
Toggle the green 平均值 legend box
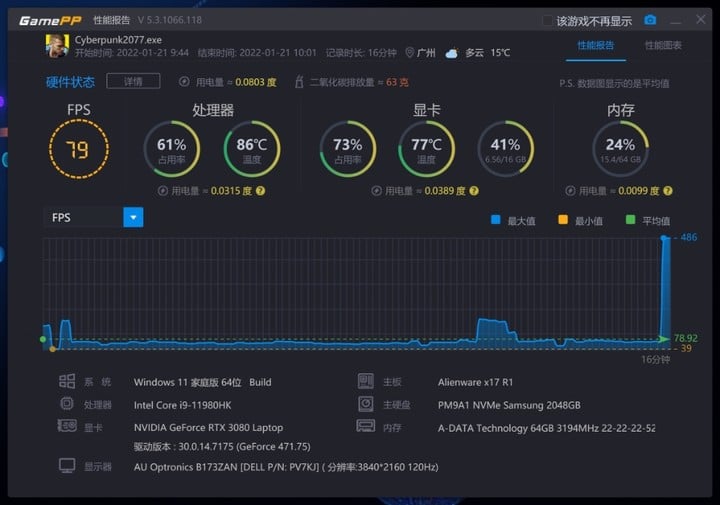(x=630, y=219)
